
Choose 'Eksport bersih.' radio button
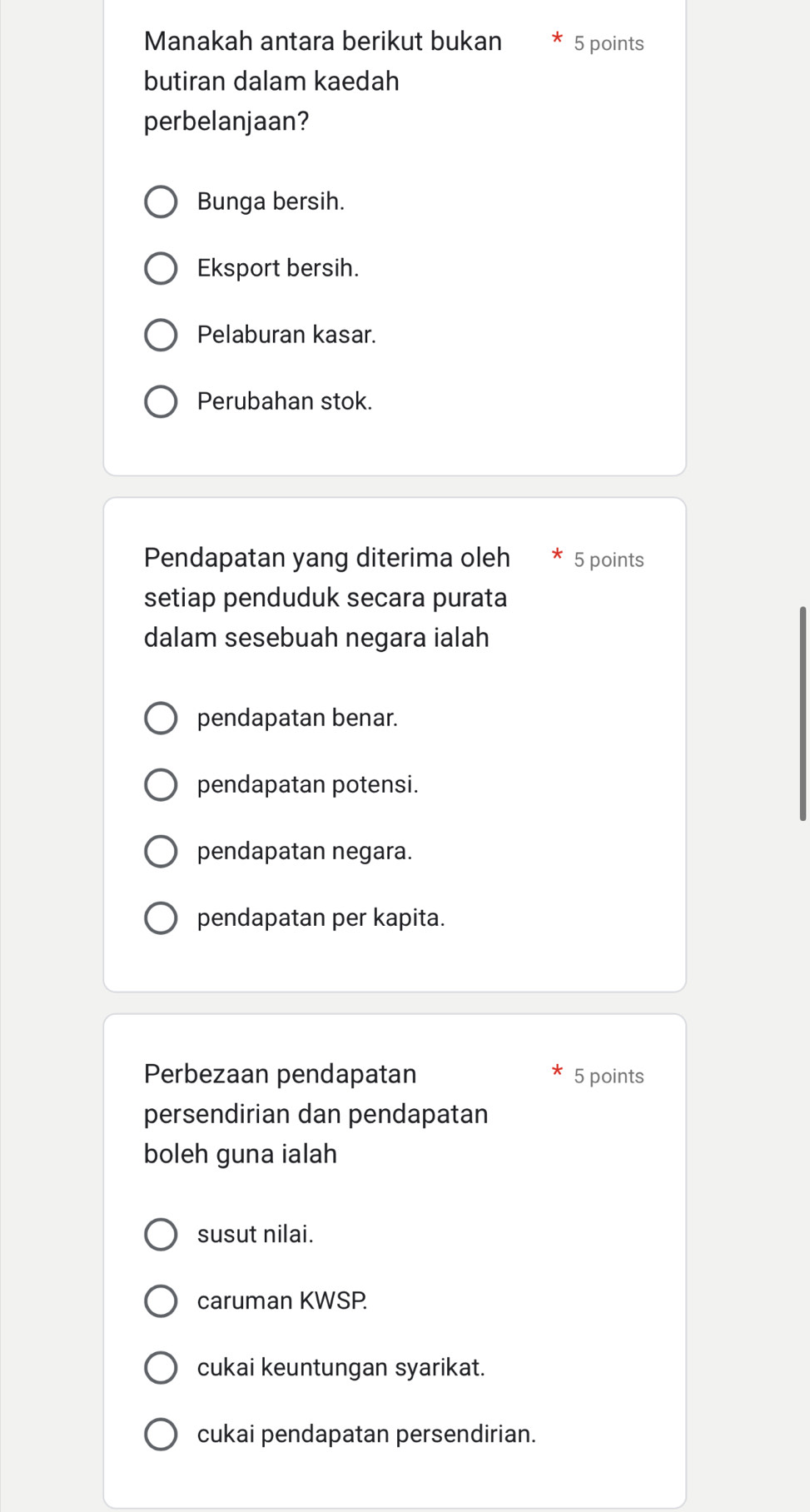tap(161, 268)
